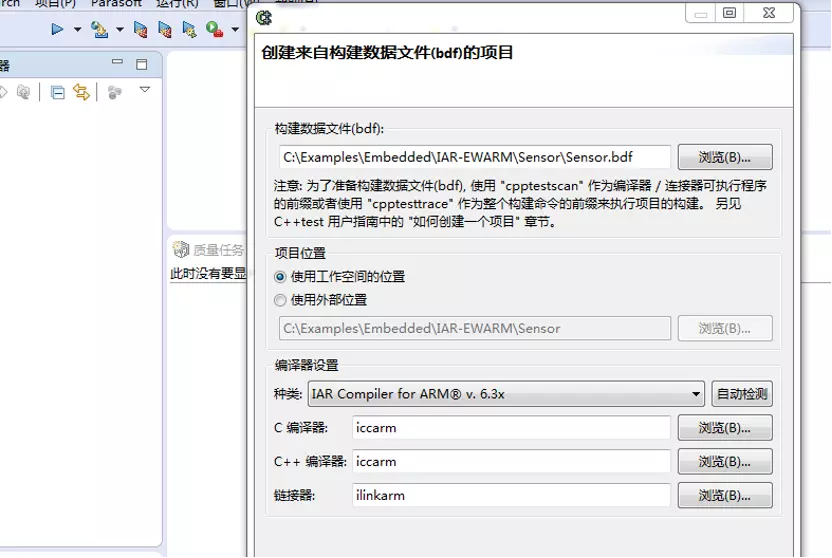This screenshot has width=832, height=558.
Task: Click 浏览 button next to 链接器
Action: pos(725,495)
